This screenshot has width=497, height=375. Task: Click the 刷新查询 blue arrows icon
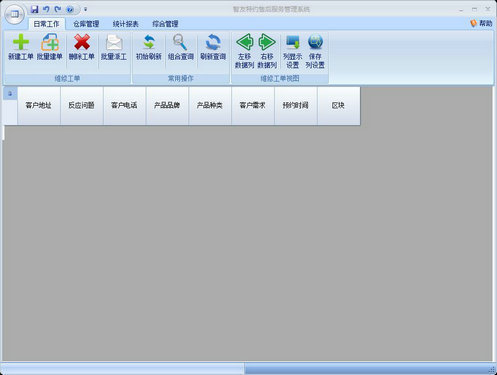coord(213,42)
